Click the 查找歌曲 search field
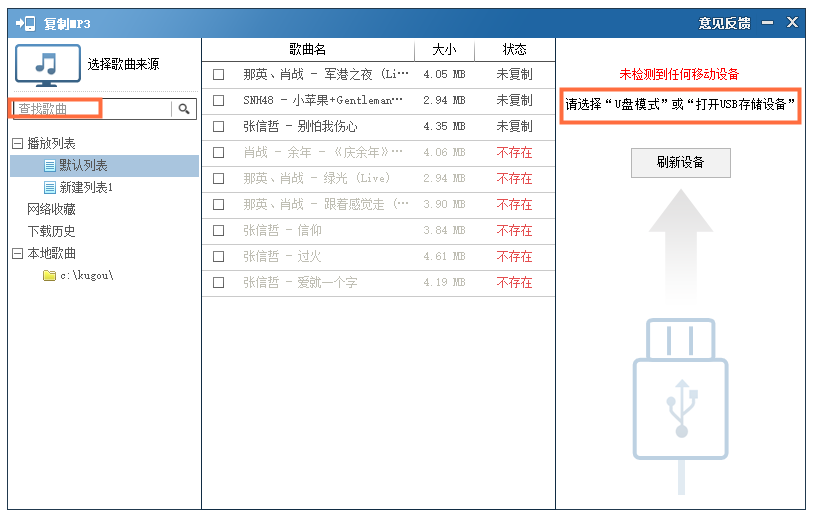 92,109
